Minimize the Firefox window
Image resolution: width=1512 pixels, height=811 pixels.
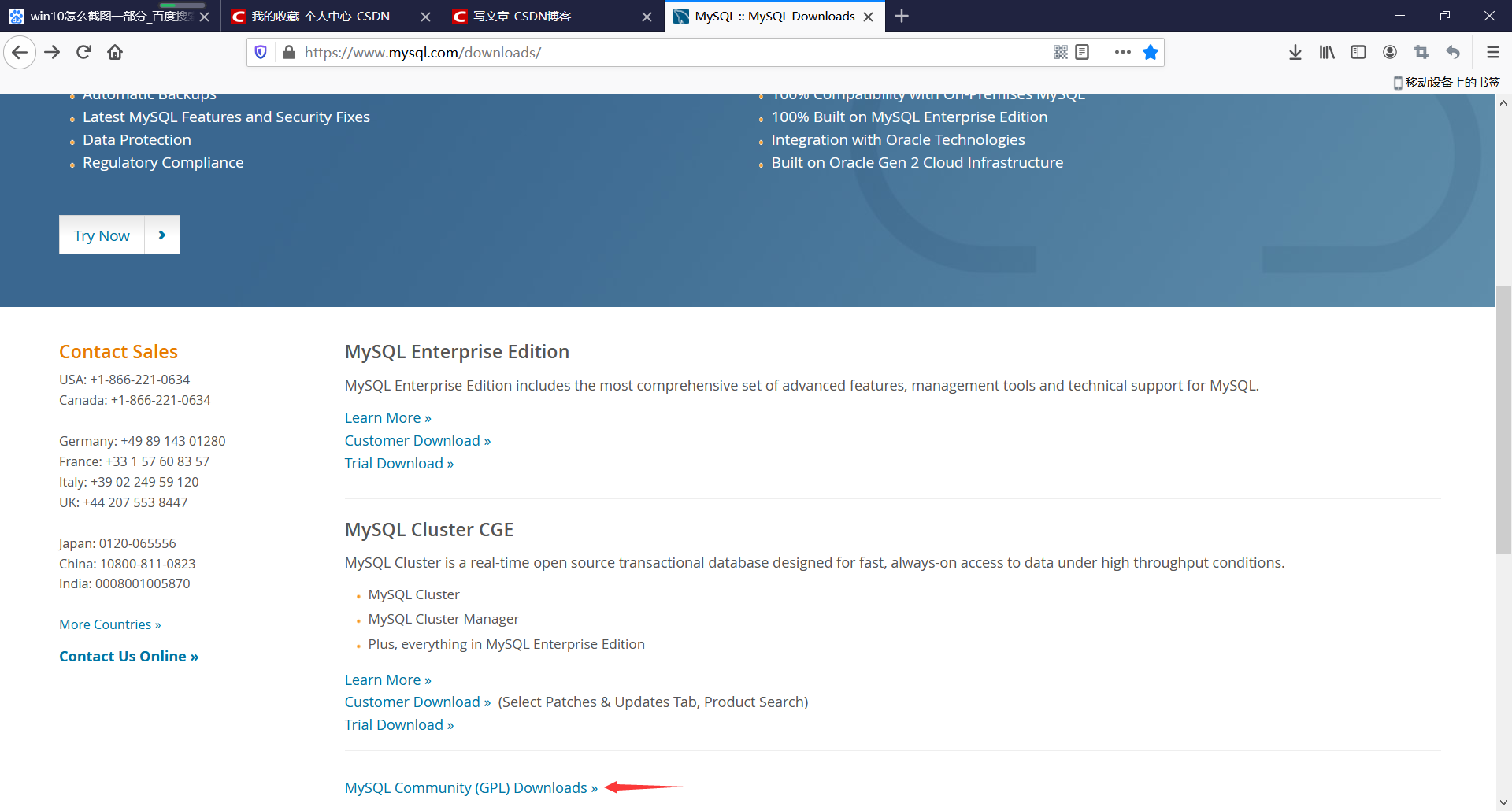tap(1400, 16)
